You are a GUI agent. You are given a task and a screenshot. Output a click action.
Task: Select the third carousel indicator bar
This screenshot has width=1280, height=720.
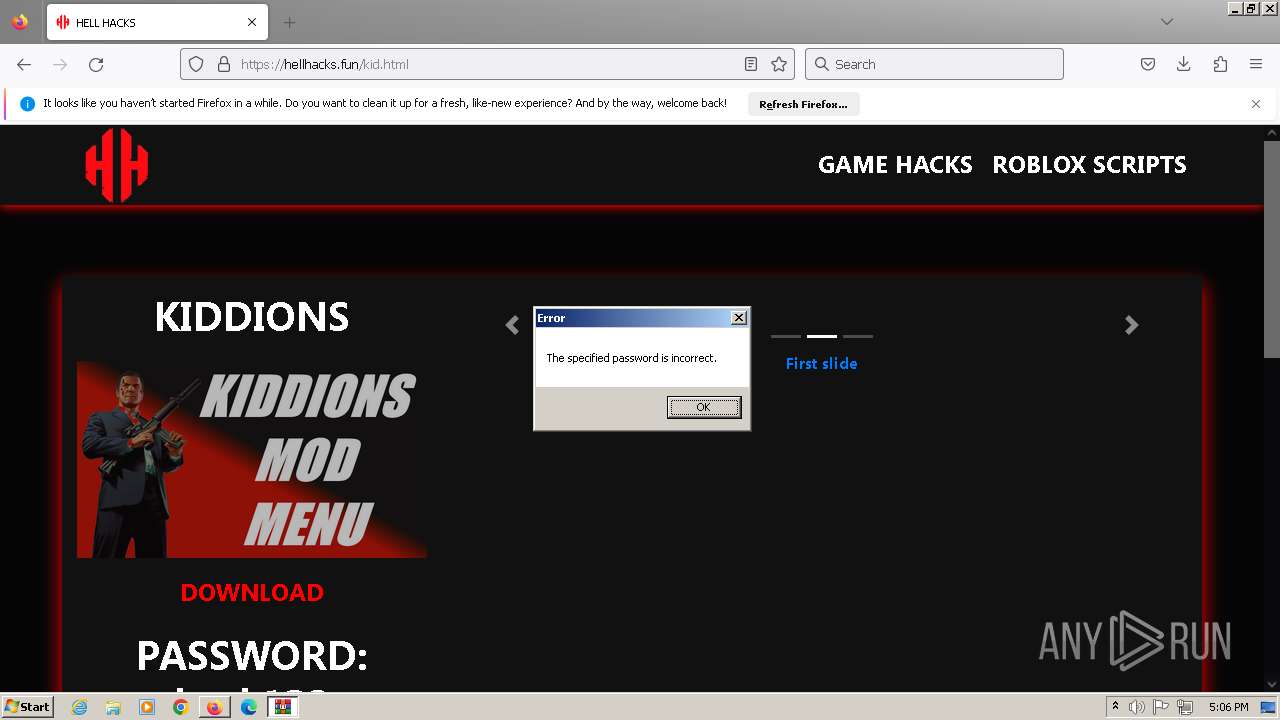pyautogui.click(x=858, y=336)
